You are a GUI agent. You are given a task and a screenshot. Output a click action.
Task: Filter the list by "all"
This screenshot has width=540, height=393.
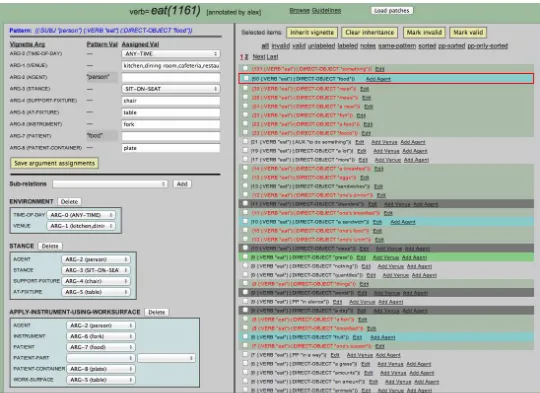pyautogui.click(x=265, y=46)
